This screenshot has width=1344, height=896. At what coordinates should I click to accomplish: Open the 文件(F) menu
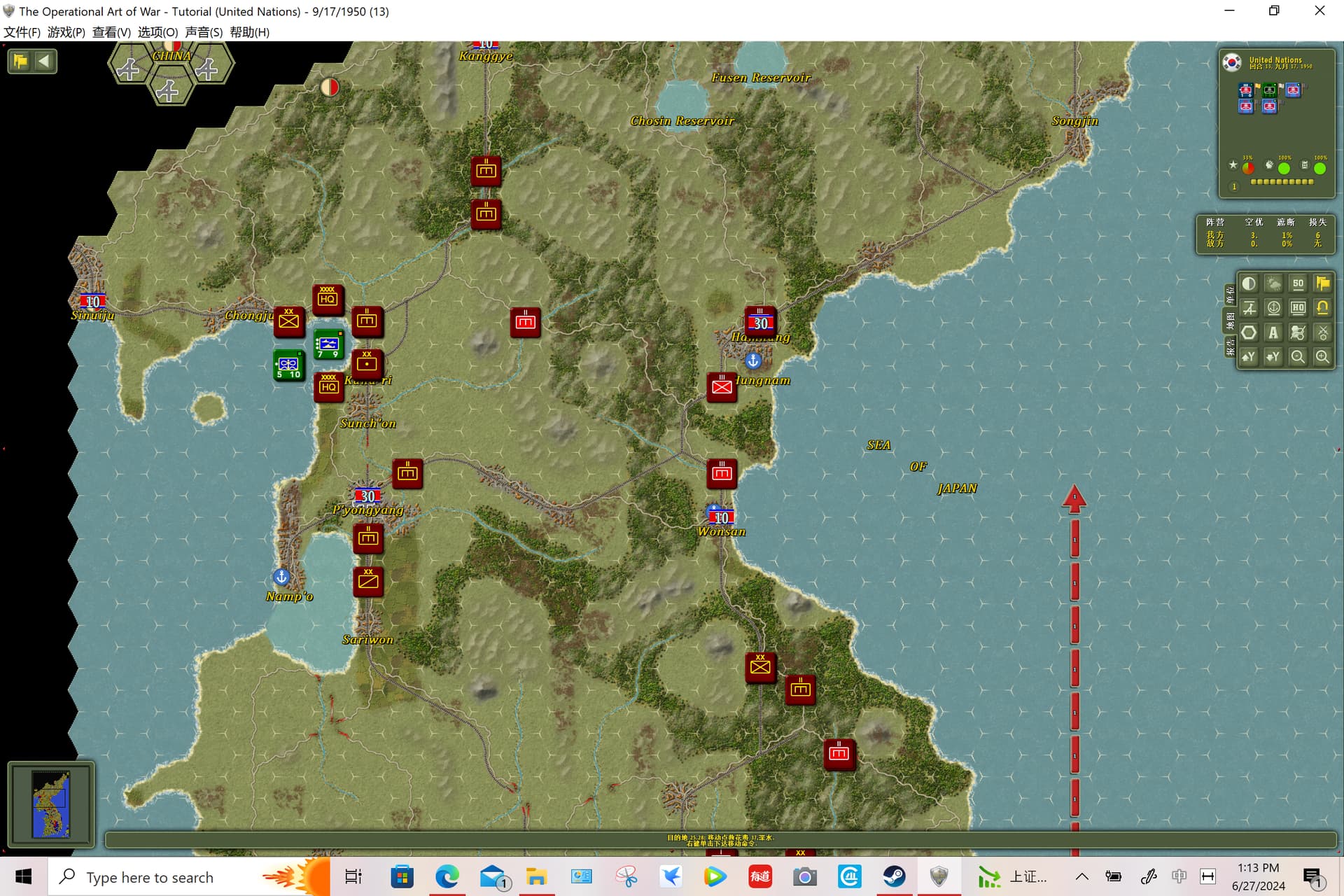22,32
